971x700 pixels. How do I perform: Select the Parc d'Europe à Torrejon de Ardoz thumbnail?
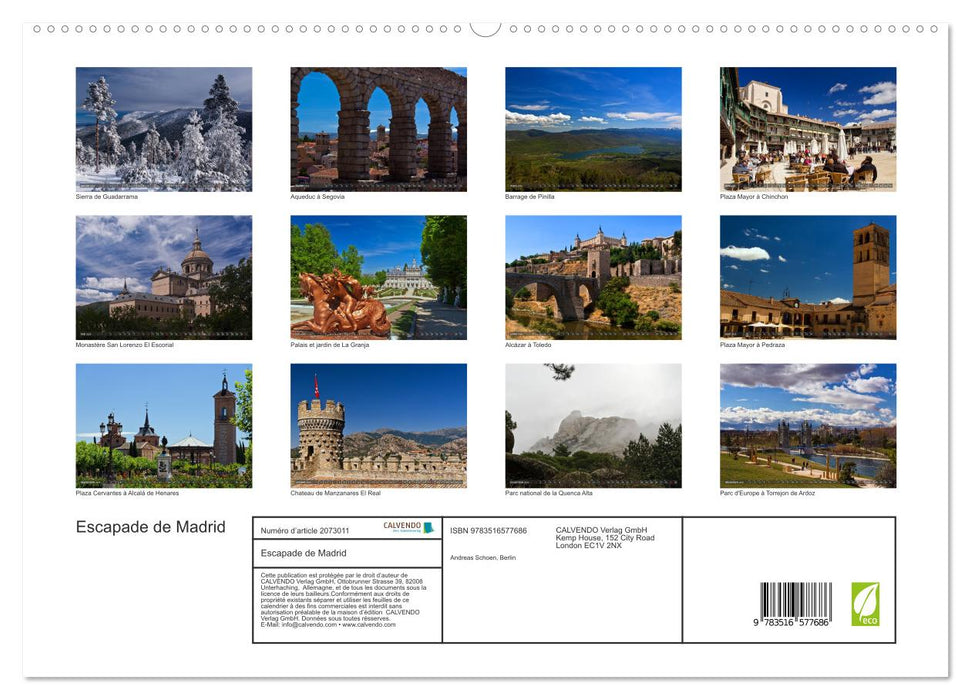[x=807, y=424]
